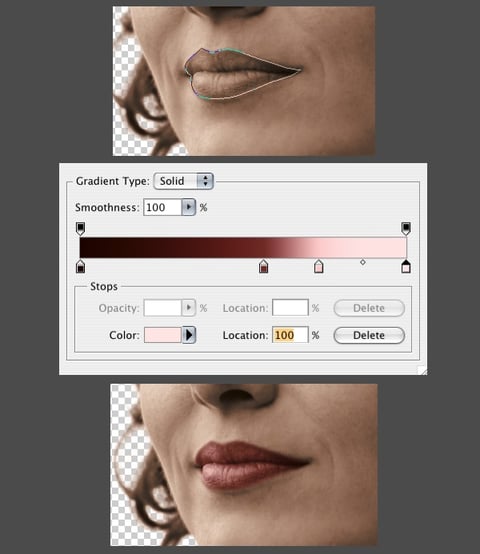Screen dimensions: 480x554
Task: Select the maroon color stop below gradient
Action: (x=263, y=267)
